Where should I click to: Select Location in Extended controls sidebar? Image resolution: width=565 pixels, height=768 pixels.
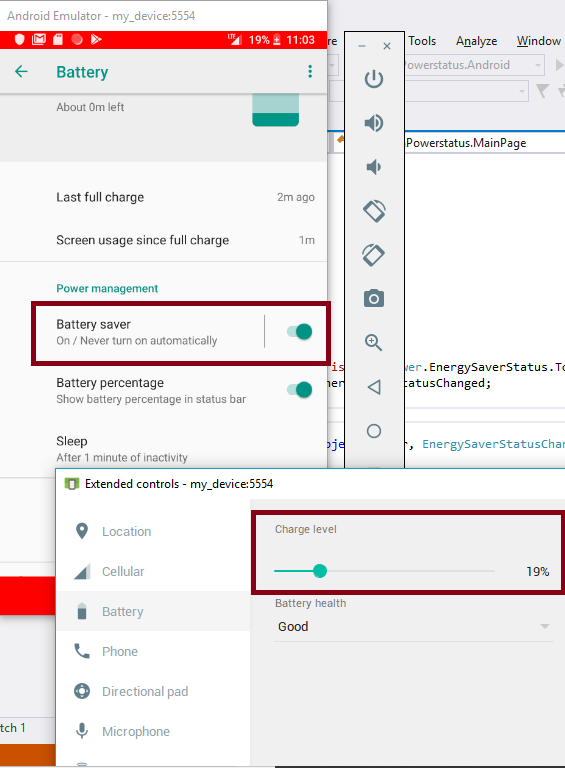pos(153,531)
